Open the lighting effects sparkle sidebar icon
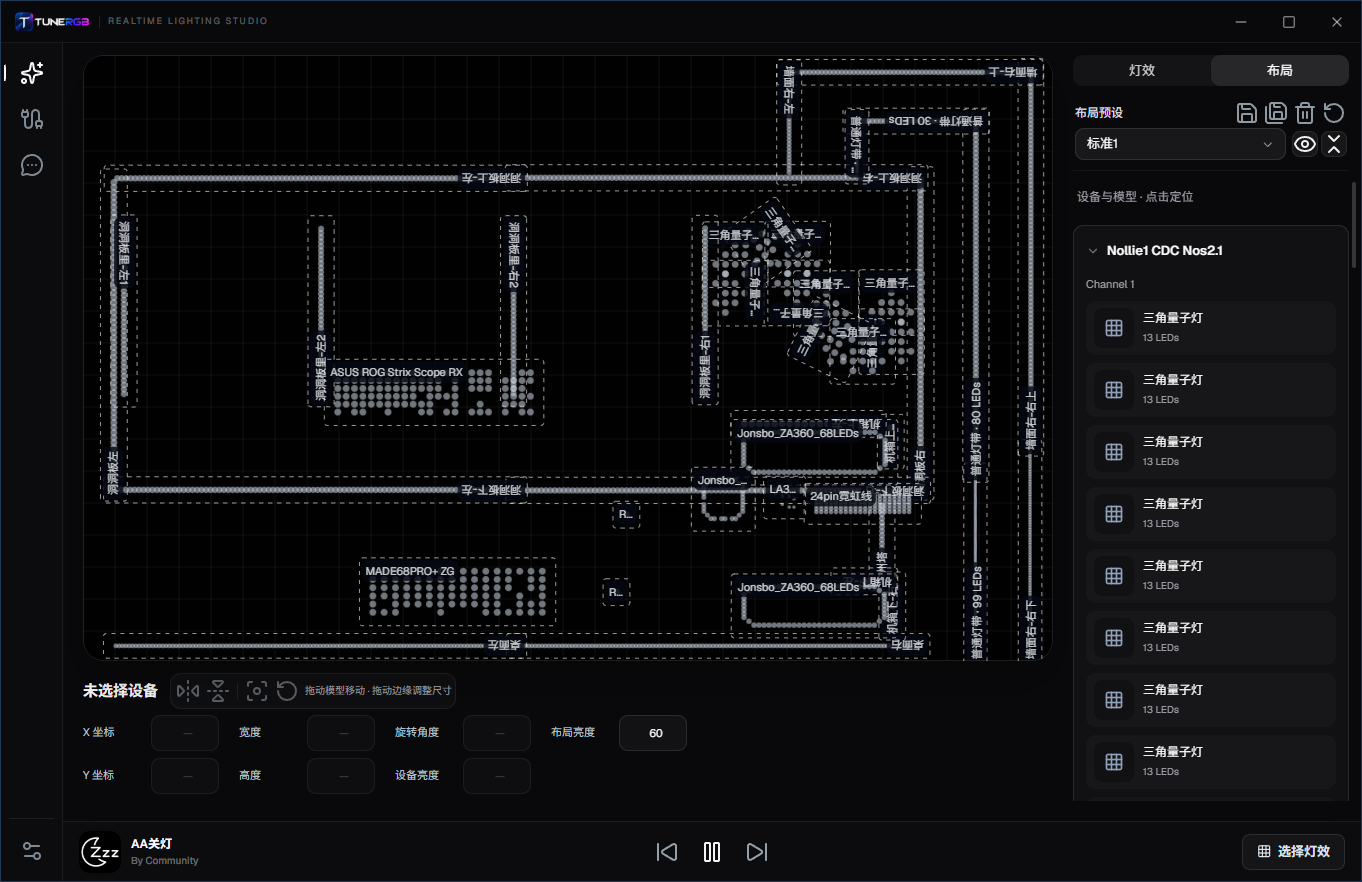1362x882 pixels. (x=32, y=73)
